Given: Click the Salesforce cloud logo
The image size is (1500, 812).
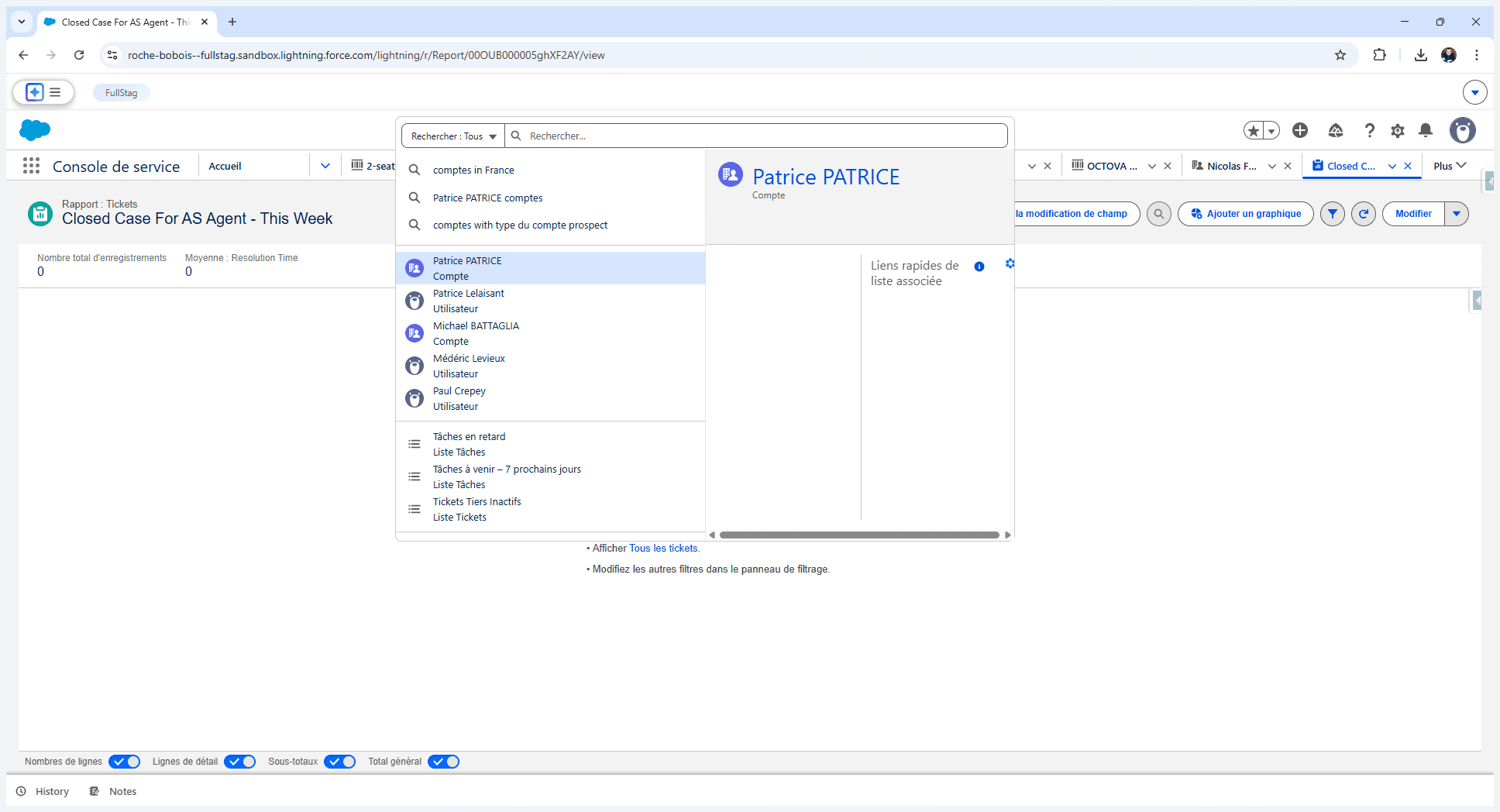Looking at the screenshot, I should pyautogui.click(x=35, y=130).
